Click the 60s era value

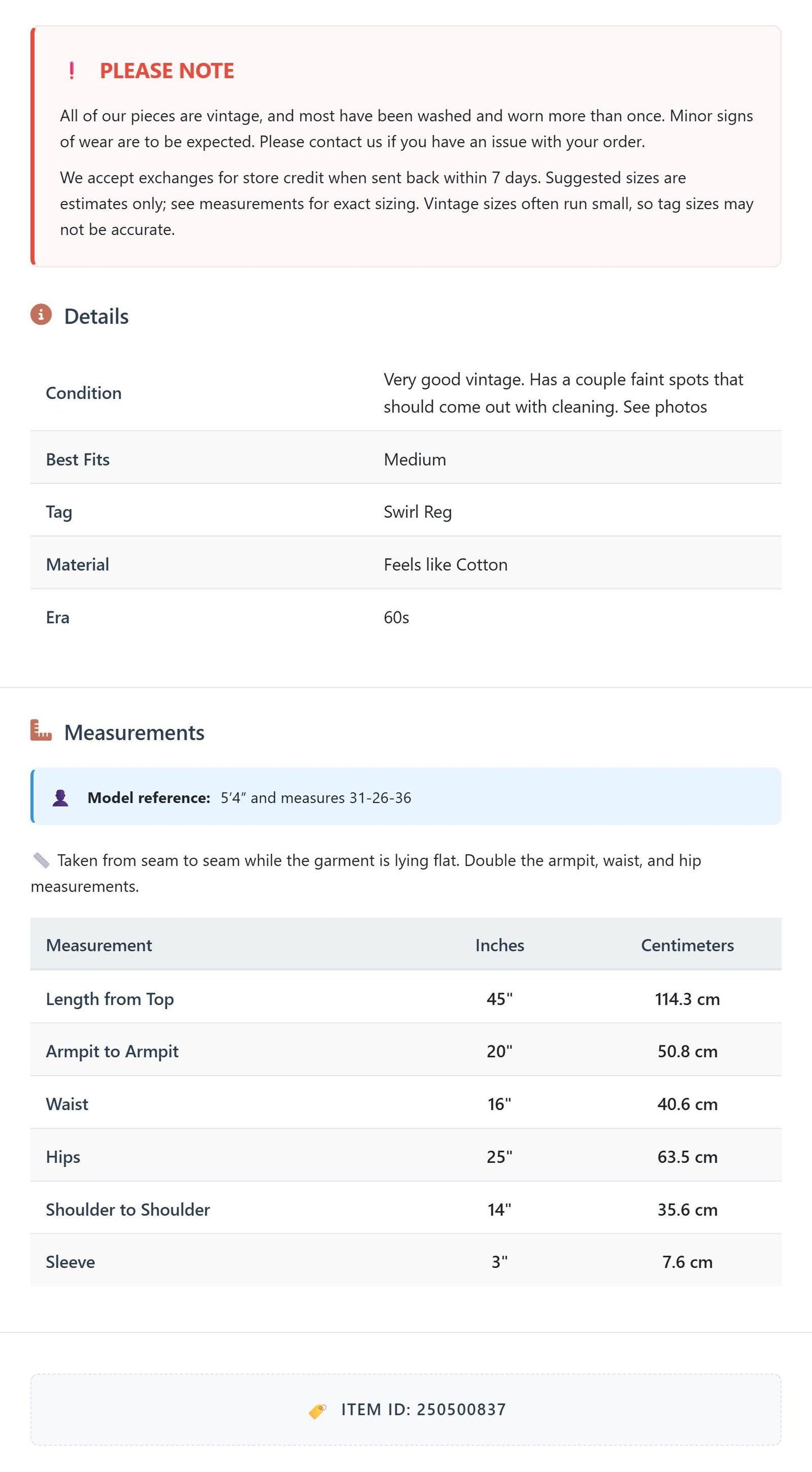point(397,617)
